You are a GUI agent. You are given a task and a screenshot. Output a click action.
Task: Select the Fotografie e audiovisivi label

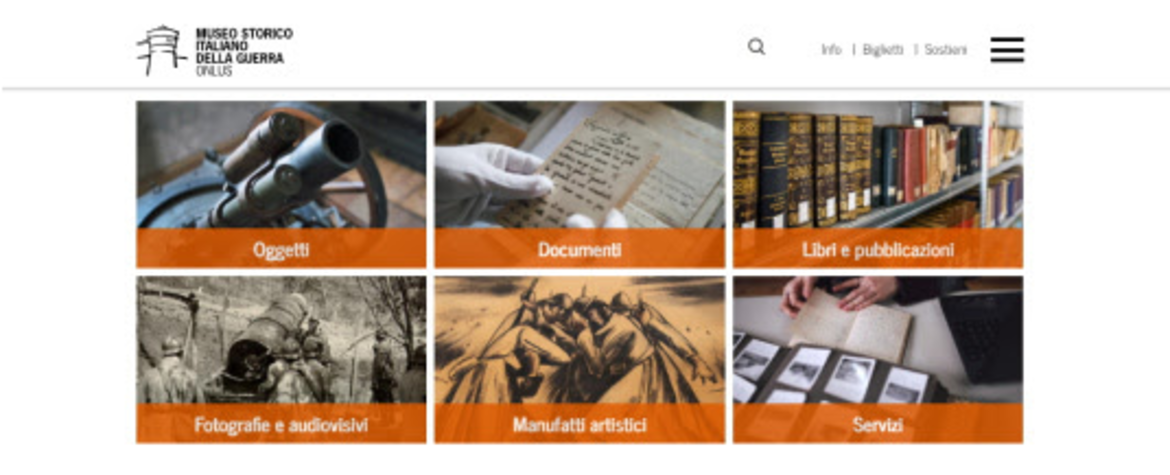click(x=281, y=424)
